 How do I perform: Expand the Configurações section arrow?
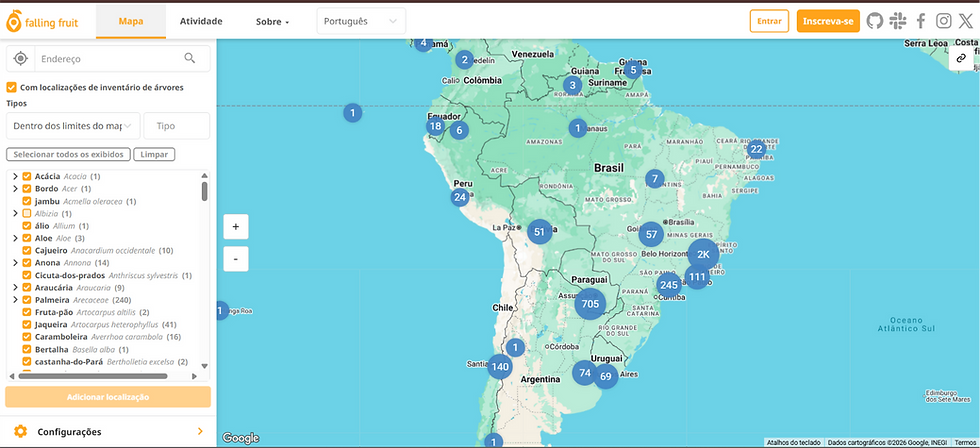200,432
